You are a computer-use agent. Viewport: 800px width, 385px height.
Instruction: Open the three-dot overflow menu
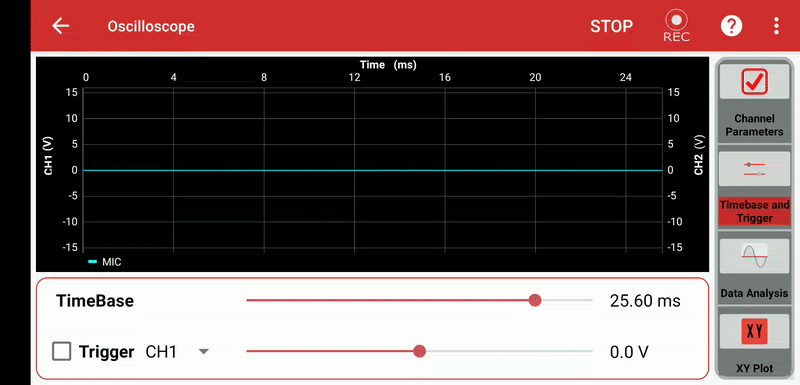click(776, 26)
